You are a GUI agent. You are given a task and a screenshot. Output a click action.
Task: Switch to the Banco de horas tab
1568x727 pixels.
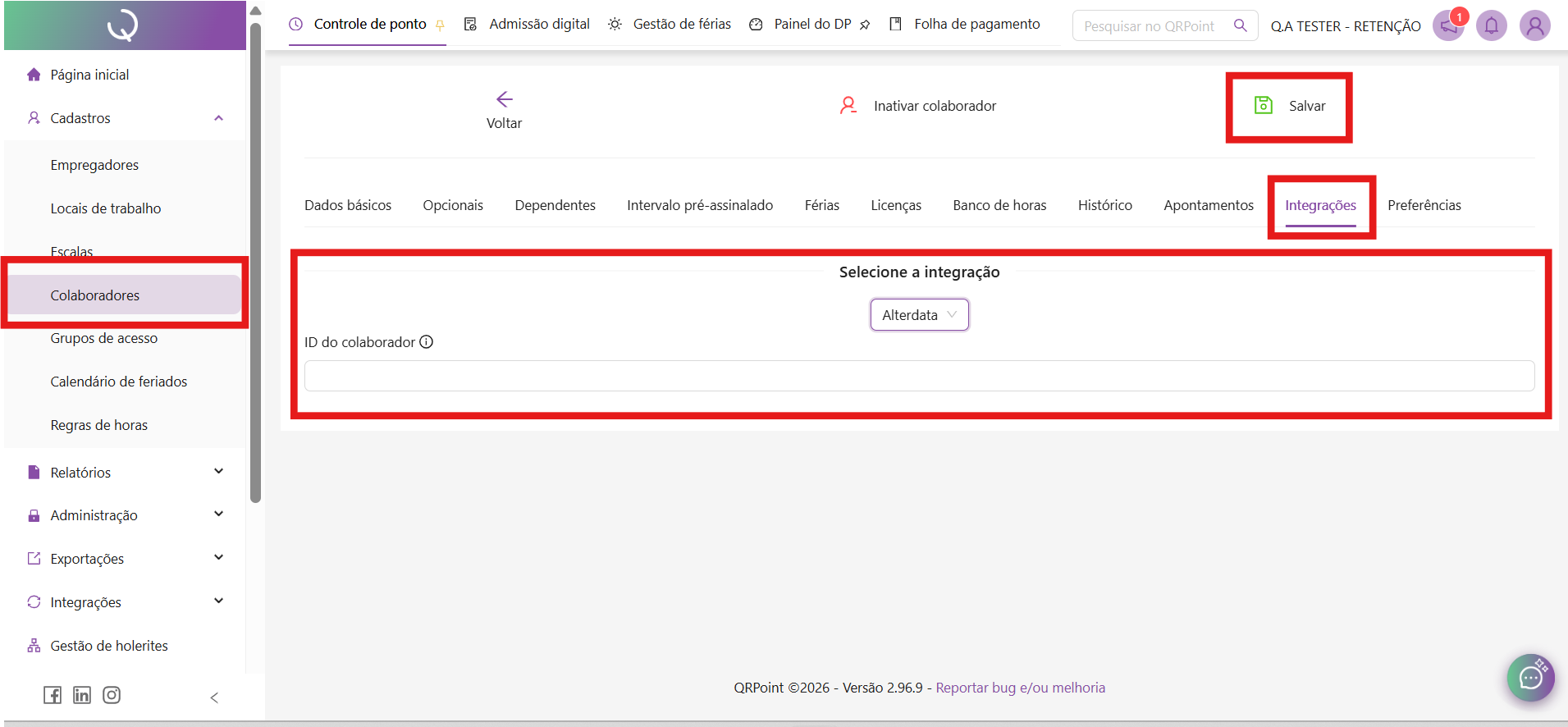(x=999, y=205)
